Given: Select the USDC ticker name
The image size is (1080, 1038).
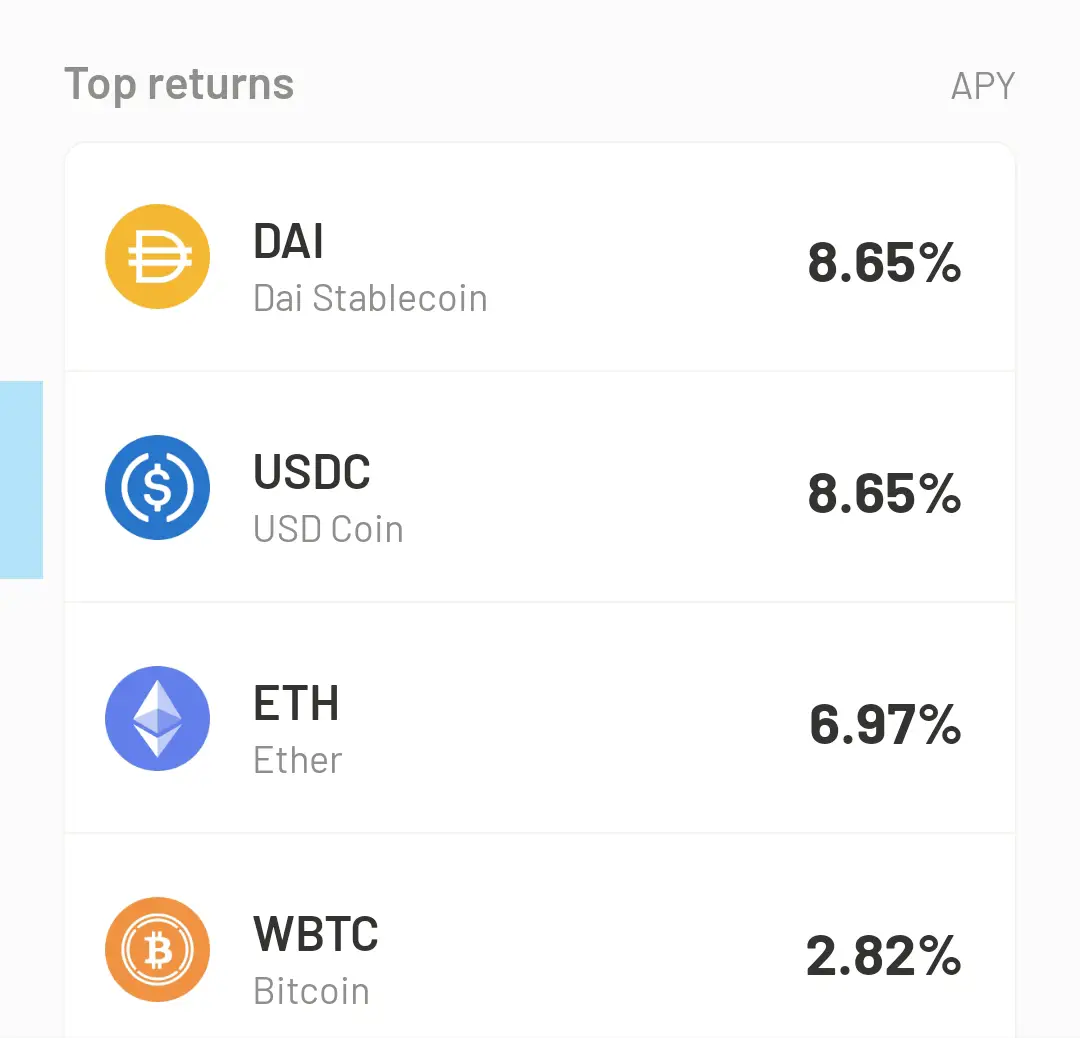Looking at the screenshot, I should tap(312, 472).
